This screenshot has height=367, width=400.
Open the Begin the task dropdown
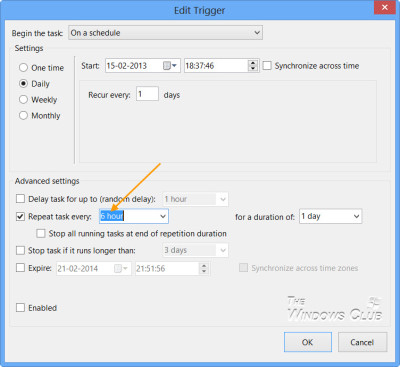(165, 33)
